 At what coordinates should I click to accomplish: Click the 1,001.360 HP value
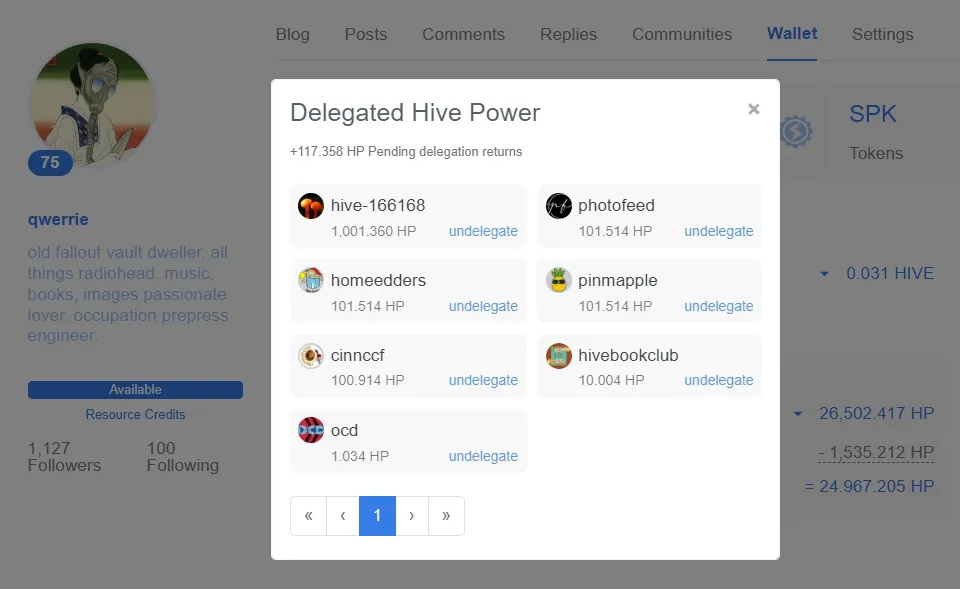click(373, 231)
